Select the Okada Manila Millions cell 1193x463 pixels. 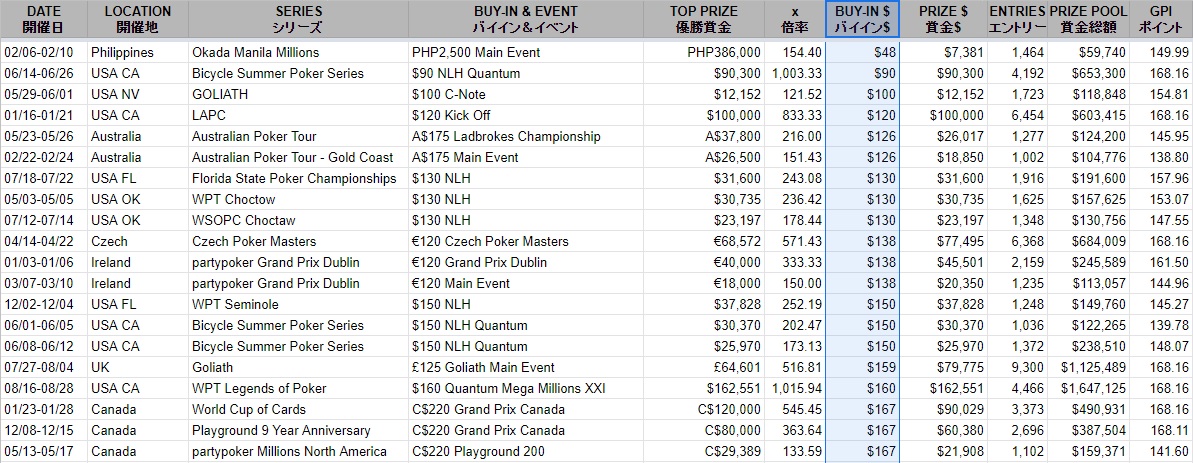[x=298, y=52]
